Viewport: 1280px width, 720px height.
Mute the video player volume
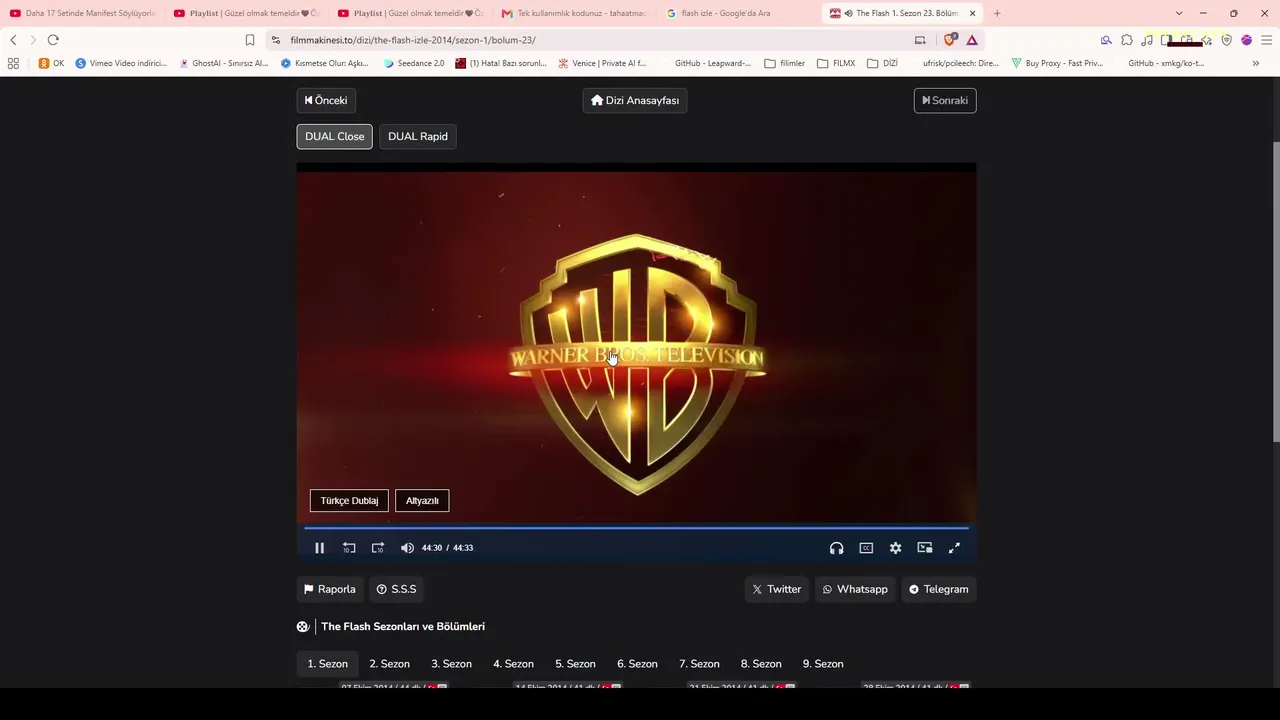pos(407,548)
